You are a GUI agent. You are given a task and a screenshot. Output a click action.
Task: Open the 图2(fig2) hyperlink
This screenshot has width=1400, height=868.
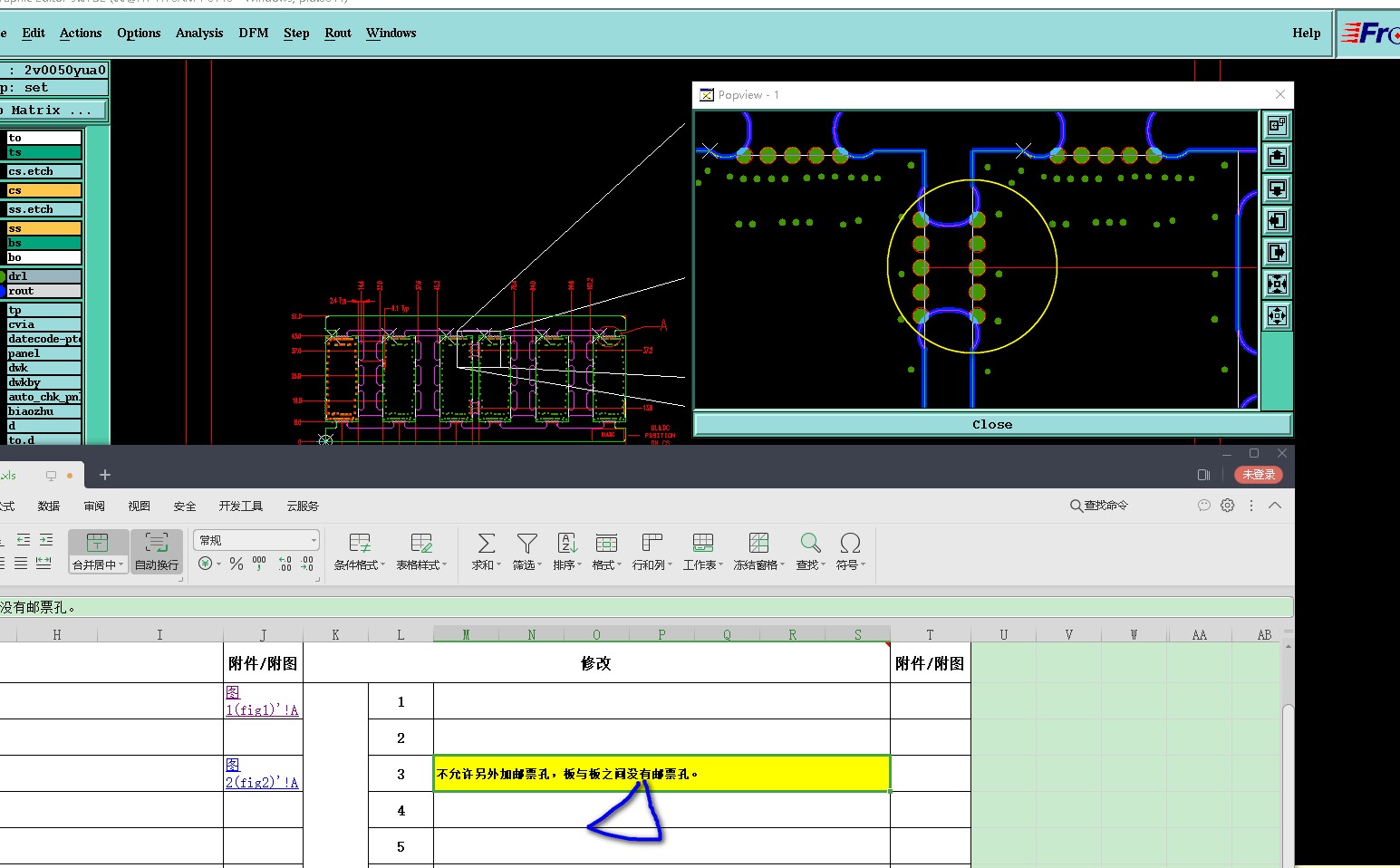coord(262,774)
